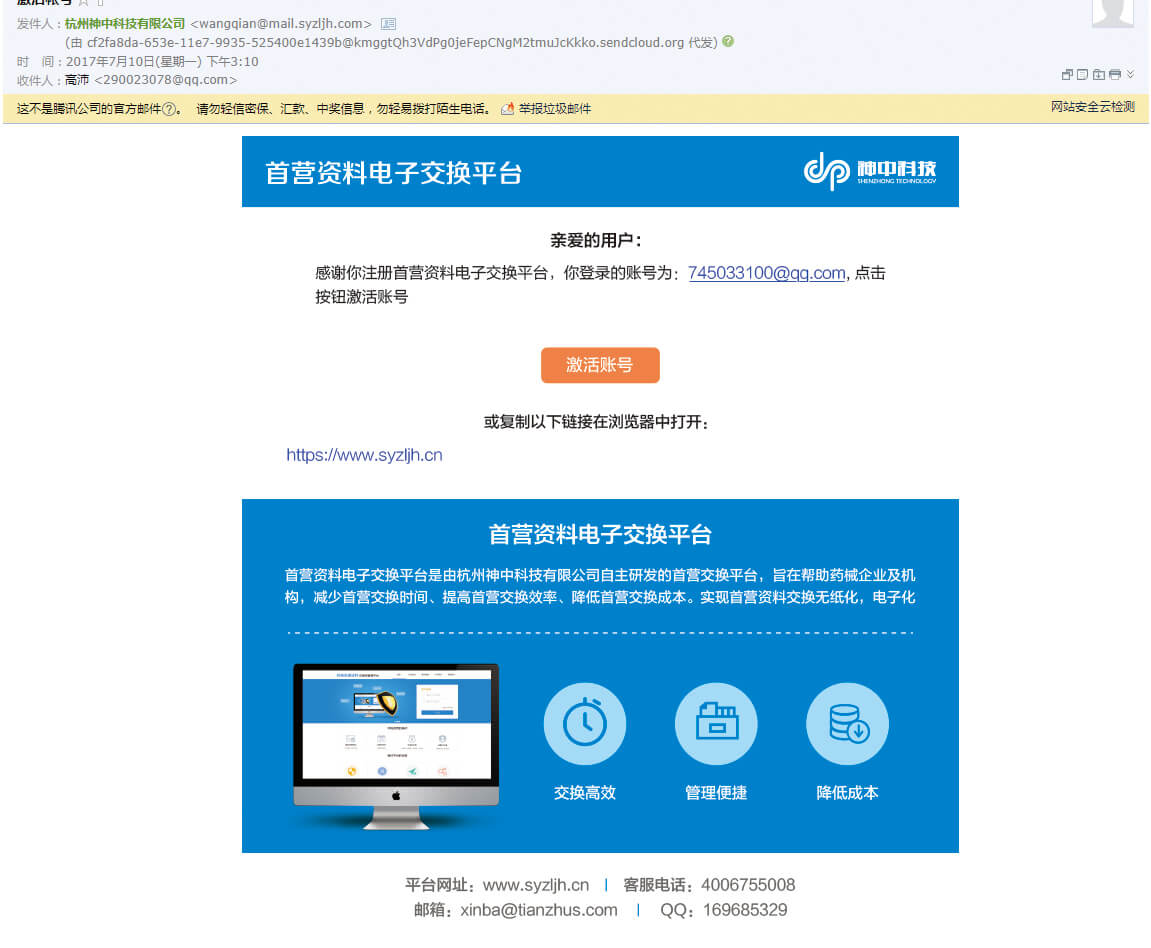This screenshot has height=948, width=1151.
Task: Click the iMac platform preview image
Action: pyautogui.click(x=396, y=746)
